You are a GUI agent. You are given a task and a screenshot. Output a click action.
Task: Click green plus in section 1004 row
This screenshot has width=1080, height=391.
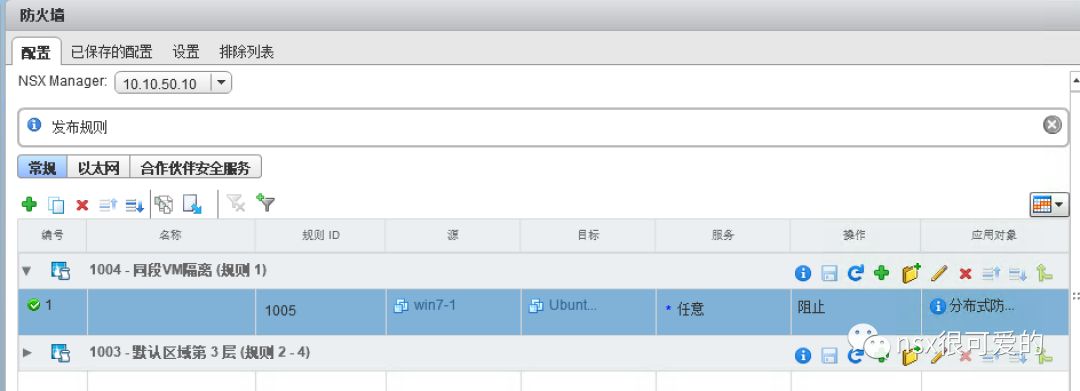[882, 273]
